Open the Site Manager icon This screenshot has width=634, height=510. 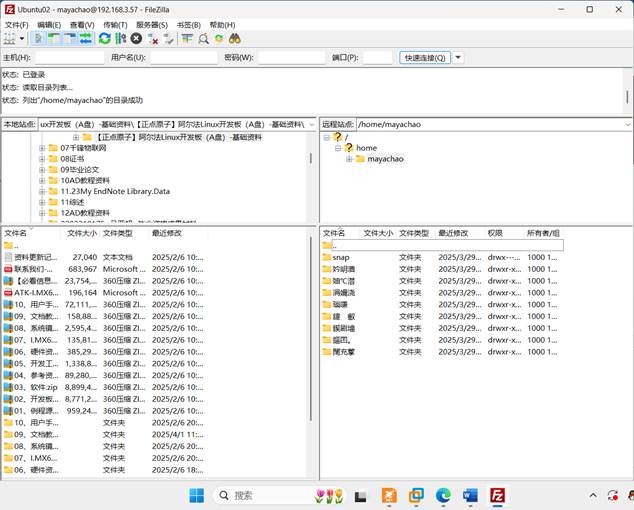tap(9, 39)
